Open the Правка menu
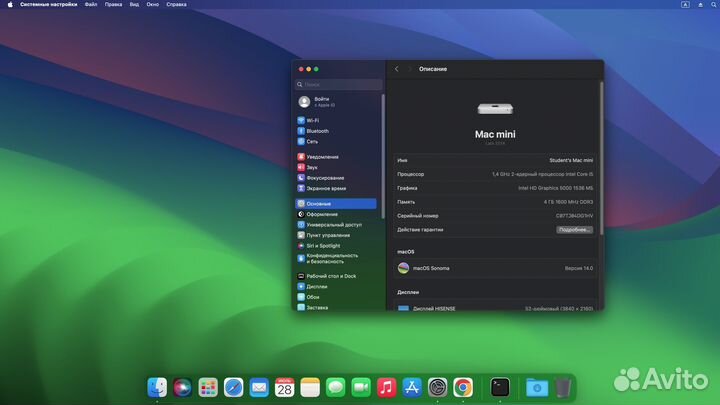The height and width of the screenshot is (405, 720). click(x=113, y=4)
